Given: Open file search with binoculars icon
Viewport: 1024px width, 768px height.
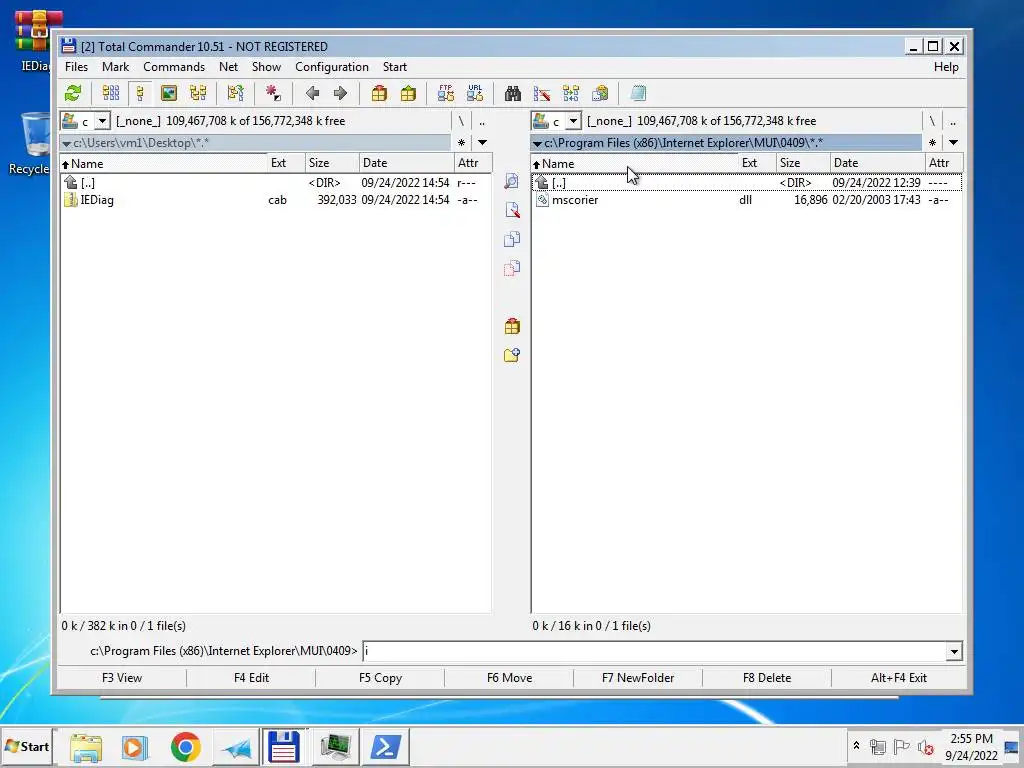Looking at the screenshot, I should pos(513,93).
